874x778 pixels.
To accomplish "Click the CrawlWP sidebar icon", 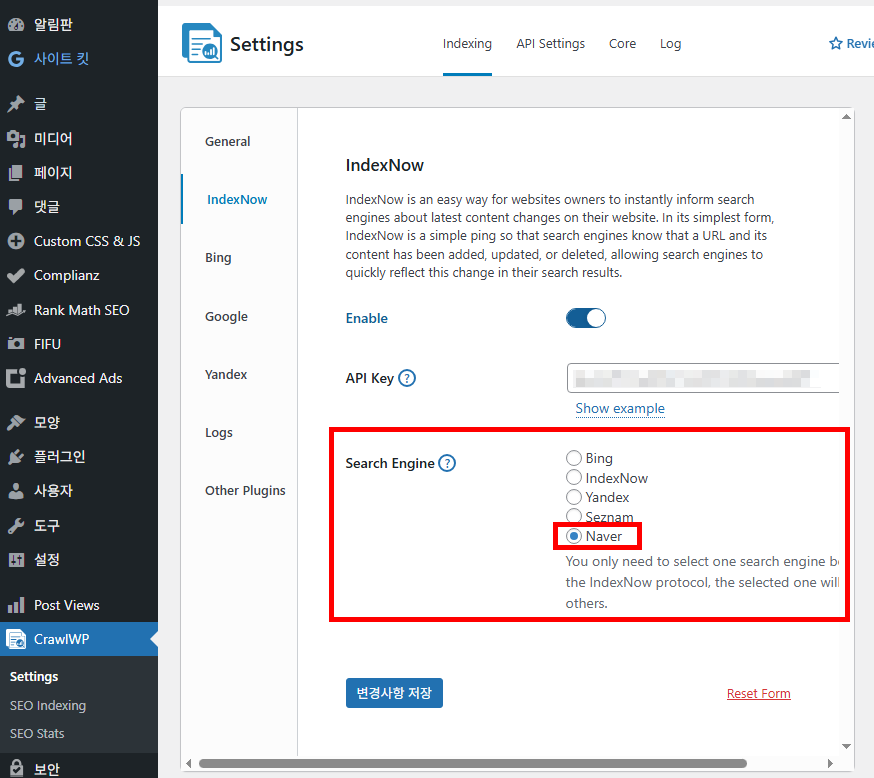I will point(16,639).
